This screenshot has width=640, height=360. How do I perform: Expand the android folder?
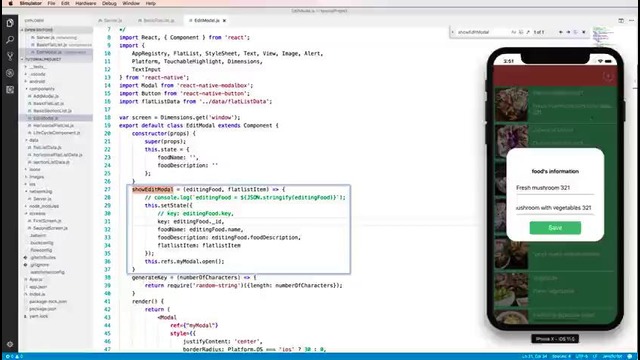37,82
